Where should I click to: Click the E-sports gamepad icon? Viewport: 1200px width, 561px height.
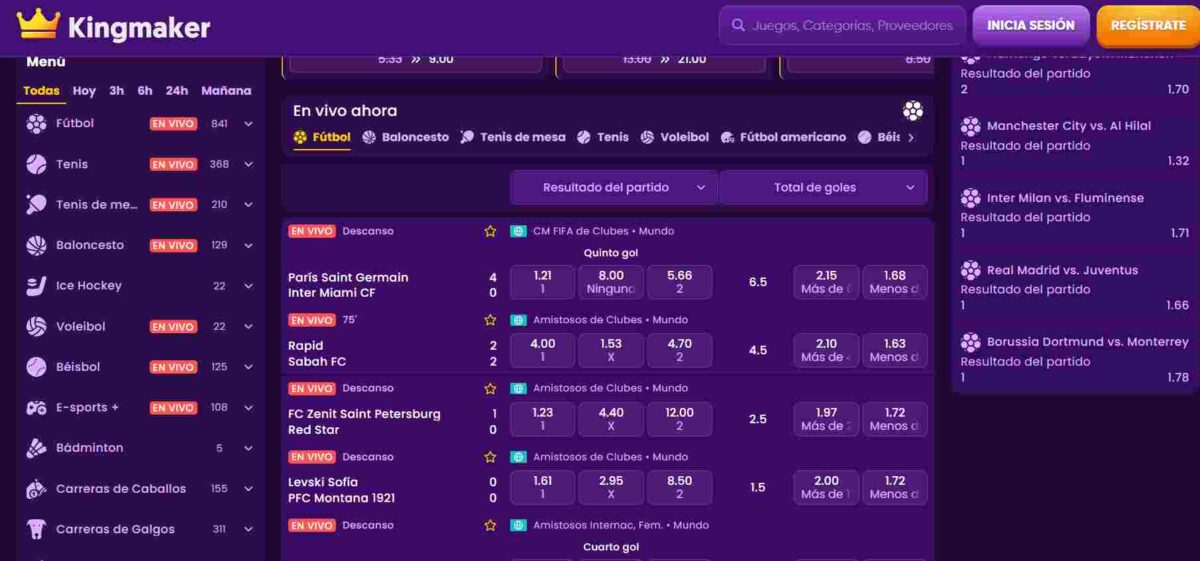pos(37,408)
